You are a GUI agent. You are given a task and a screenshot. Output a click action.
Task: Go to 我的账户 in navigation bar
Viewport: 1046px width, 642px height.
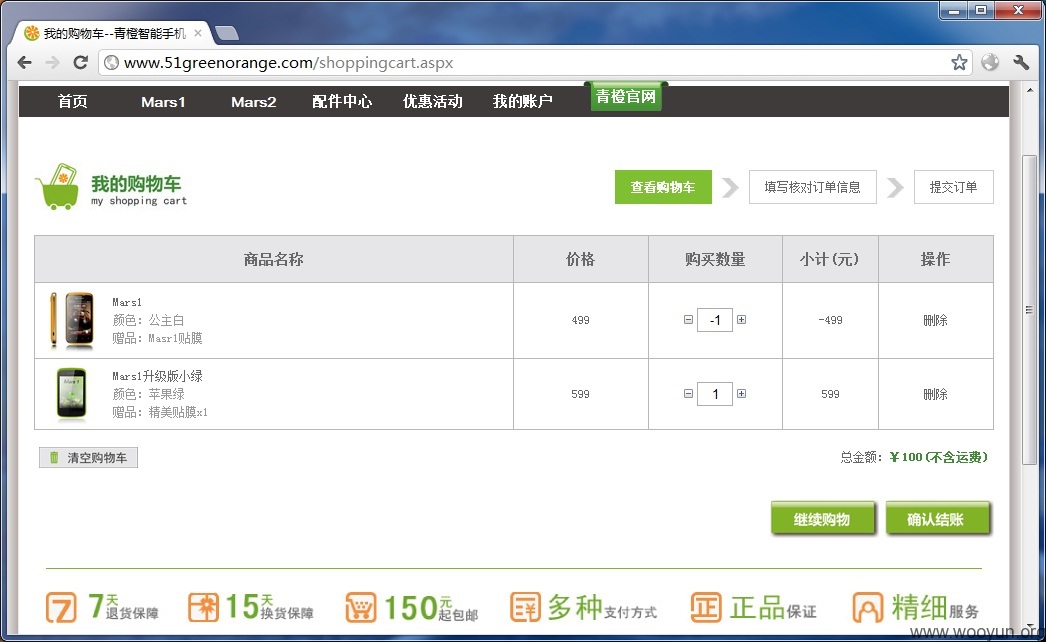(522, 101)
